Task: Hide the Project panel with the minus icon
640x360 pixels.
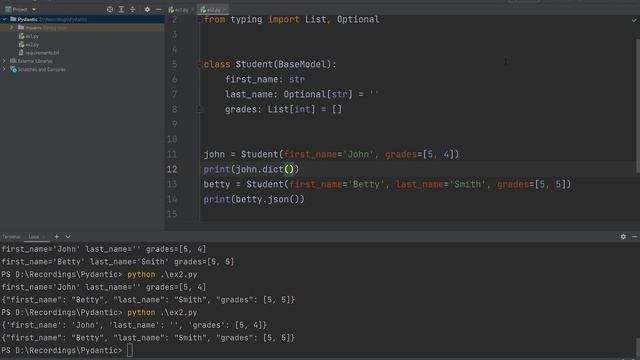Action: coord(158,9)
